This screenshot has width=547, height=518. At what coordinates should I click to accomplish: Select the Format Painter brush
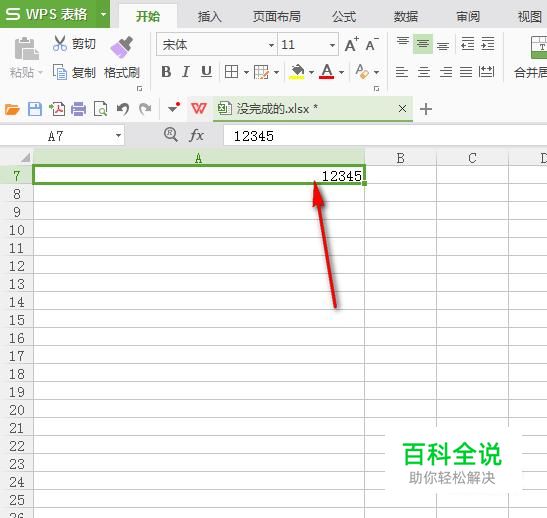(122, 47)
